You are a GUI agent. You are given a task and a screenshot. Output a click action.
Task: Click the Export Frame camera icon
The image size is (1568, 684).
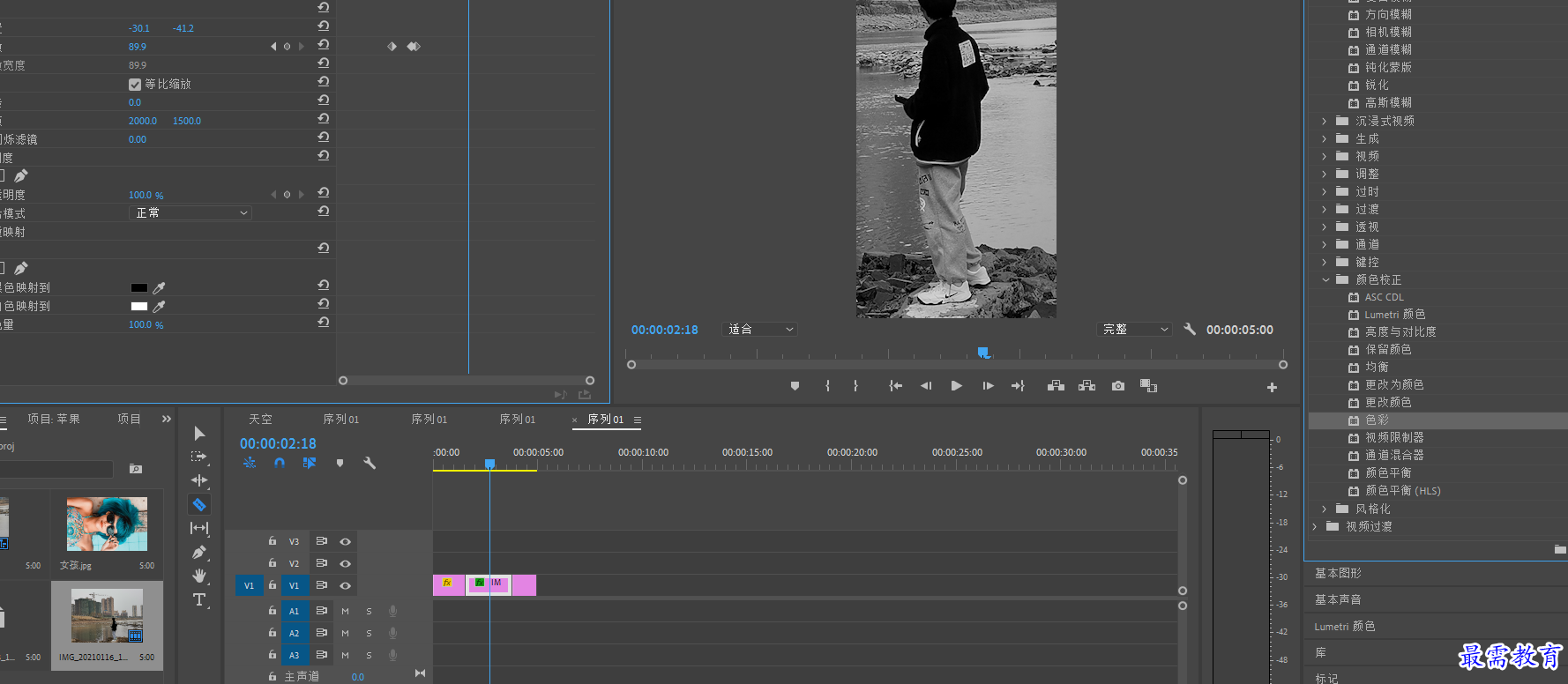tap(1118, 386)
